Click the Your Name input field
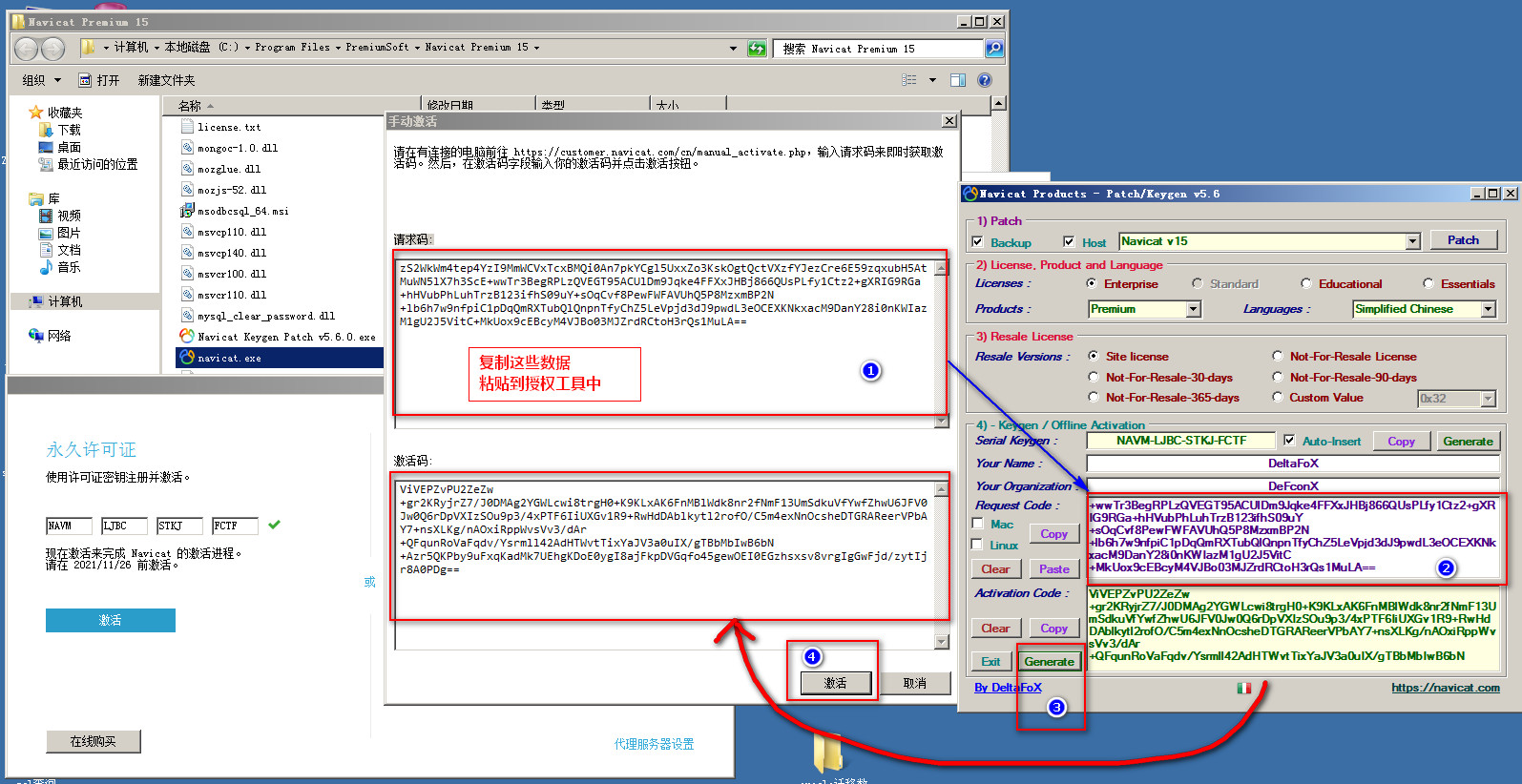Image resolution: width=1522 pixels, height=784 pixels. click(x=1292, y=464)
